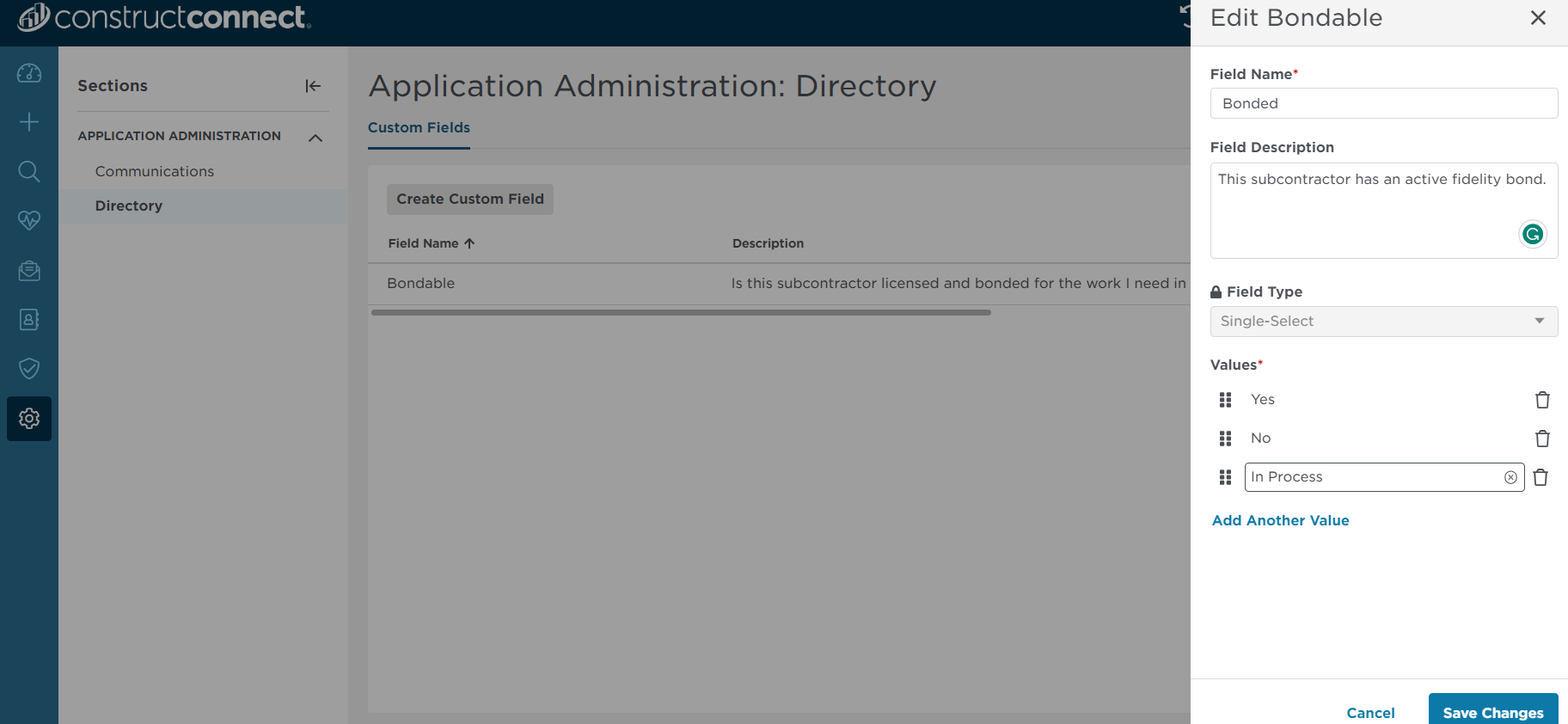
Task: Open Communications in the Sections menu
Action: (155, 171)
